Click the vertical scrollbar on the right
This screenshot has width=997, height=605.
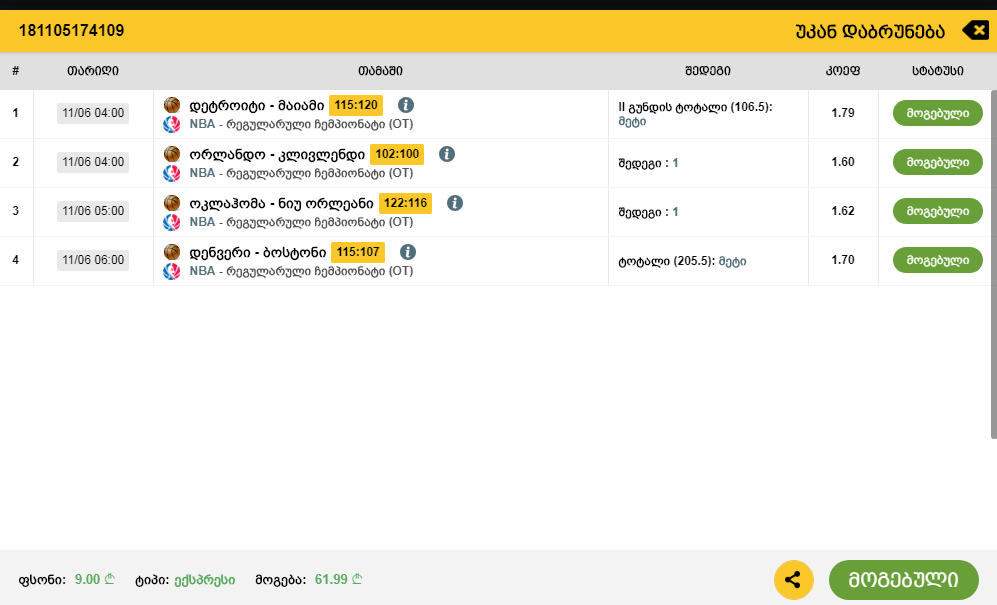994,264
